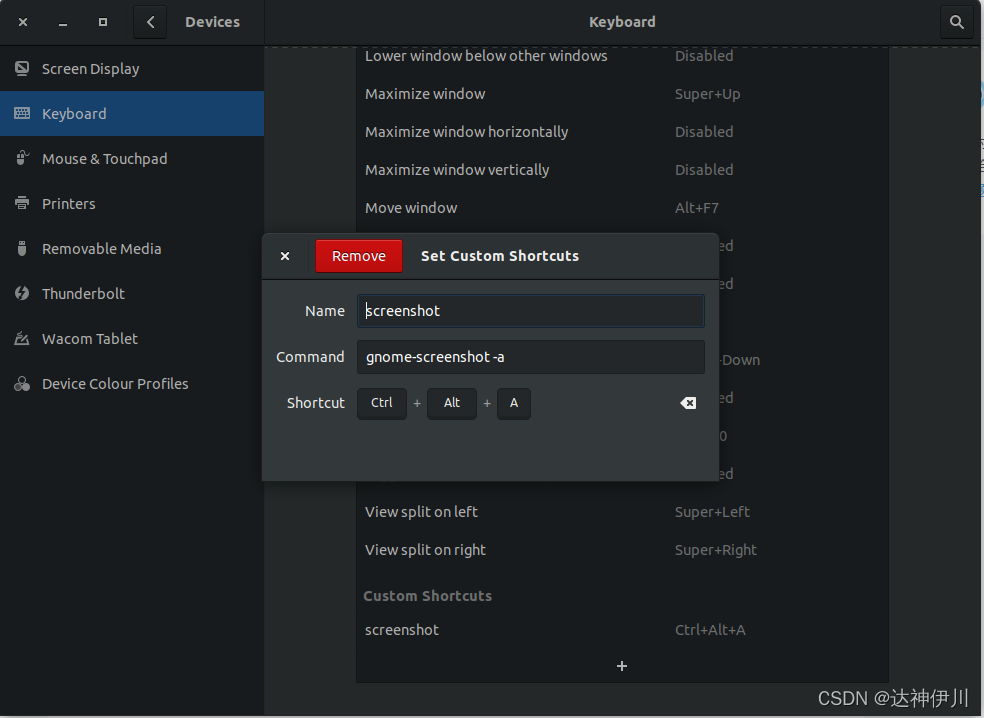Open Wacom Tablet settings
984x718 pixels.
[132, 338]
